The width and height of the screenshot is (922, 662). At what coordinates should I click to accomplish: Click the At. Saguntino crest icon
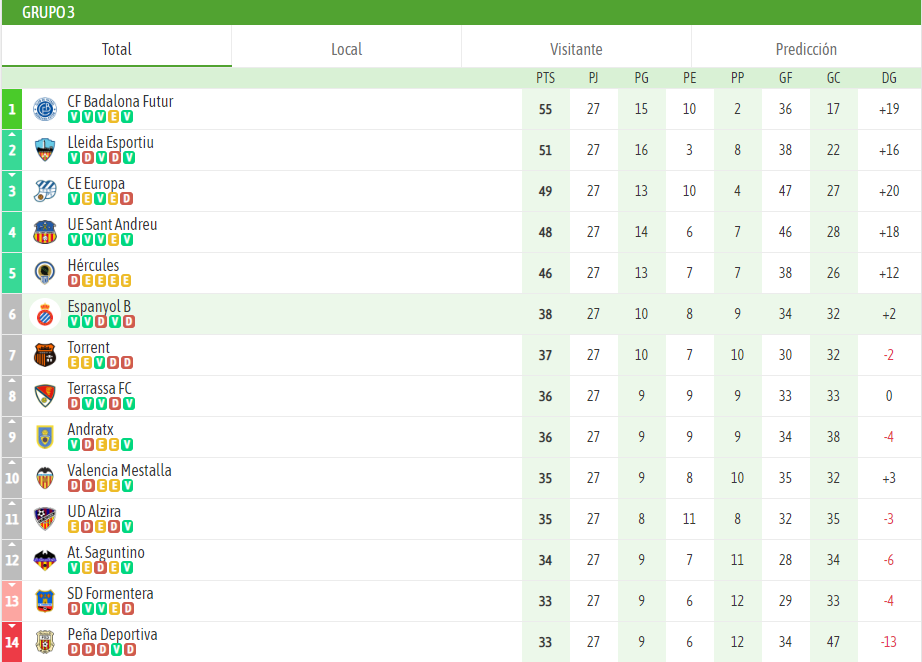[44, 560]
